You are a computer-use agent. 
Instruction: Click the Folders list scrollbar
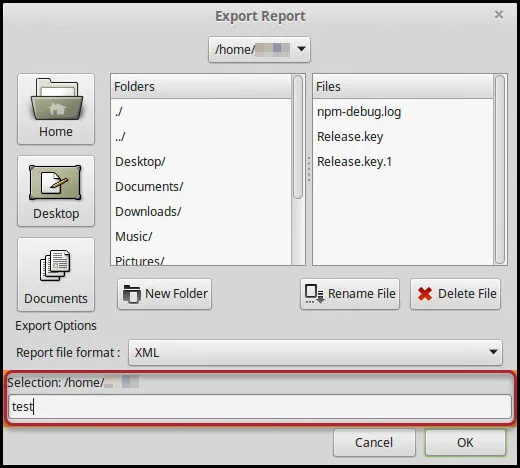click(x=298, y=137)
